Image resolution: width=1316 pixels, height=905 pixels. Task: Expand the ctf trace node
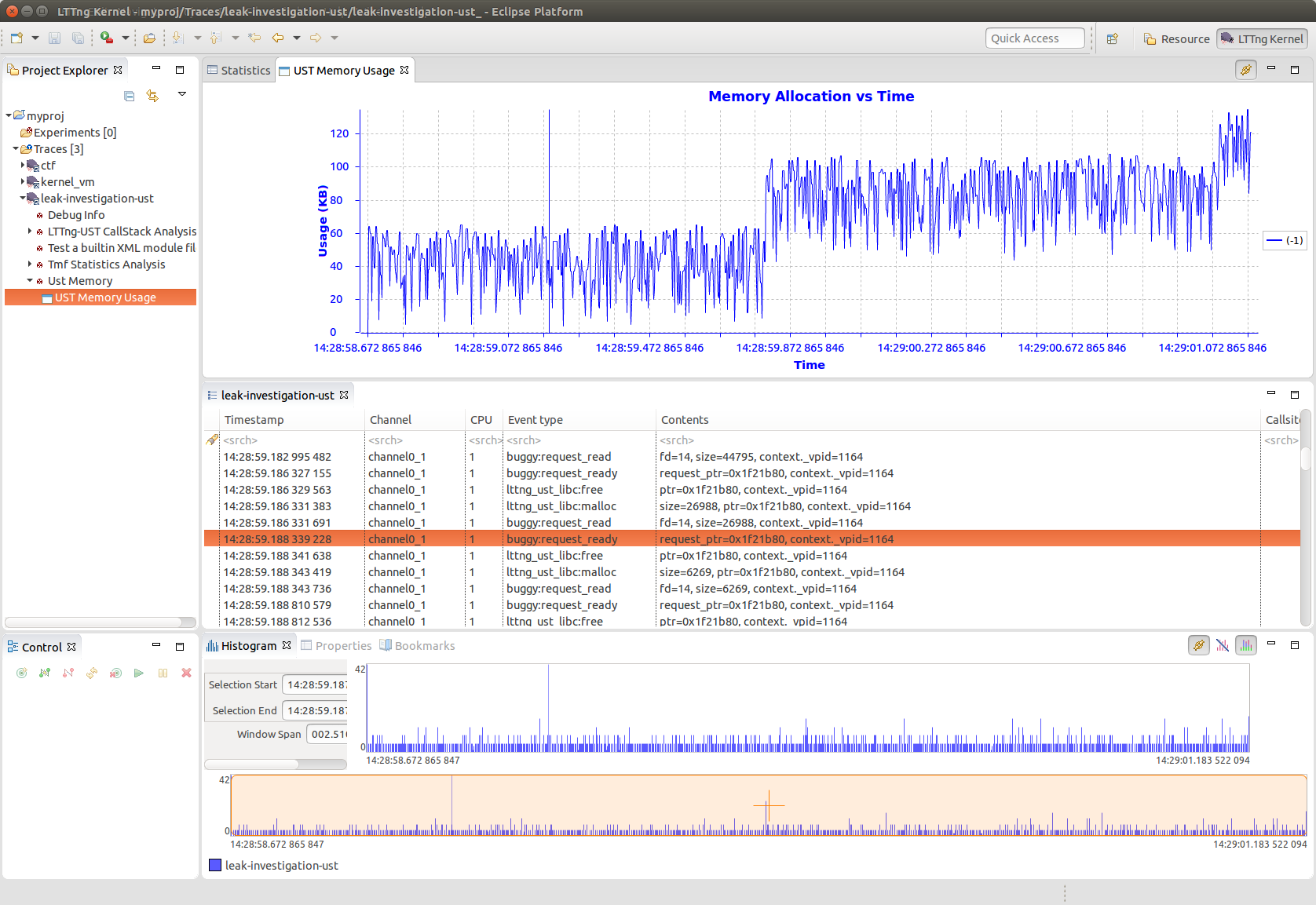pyautogui.click(x=23, y=165)
